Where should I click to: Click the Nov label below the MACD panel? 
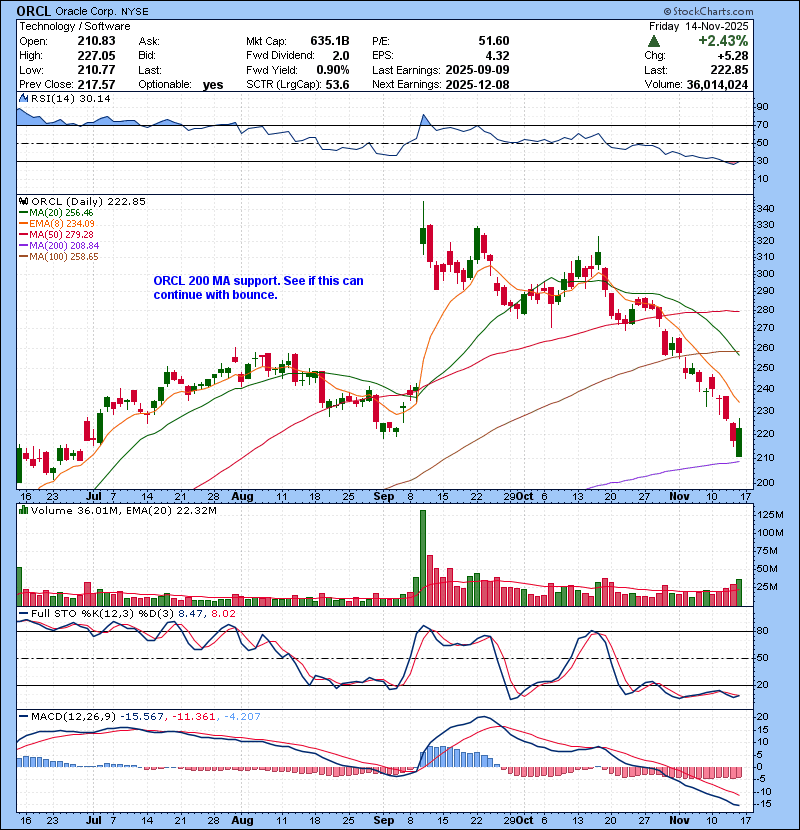[679, 820]
